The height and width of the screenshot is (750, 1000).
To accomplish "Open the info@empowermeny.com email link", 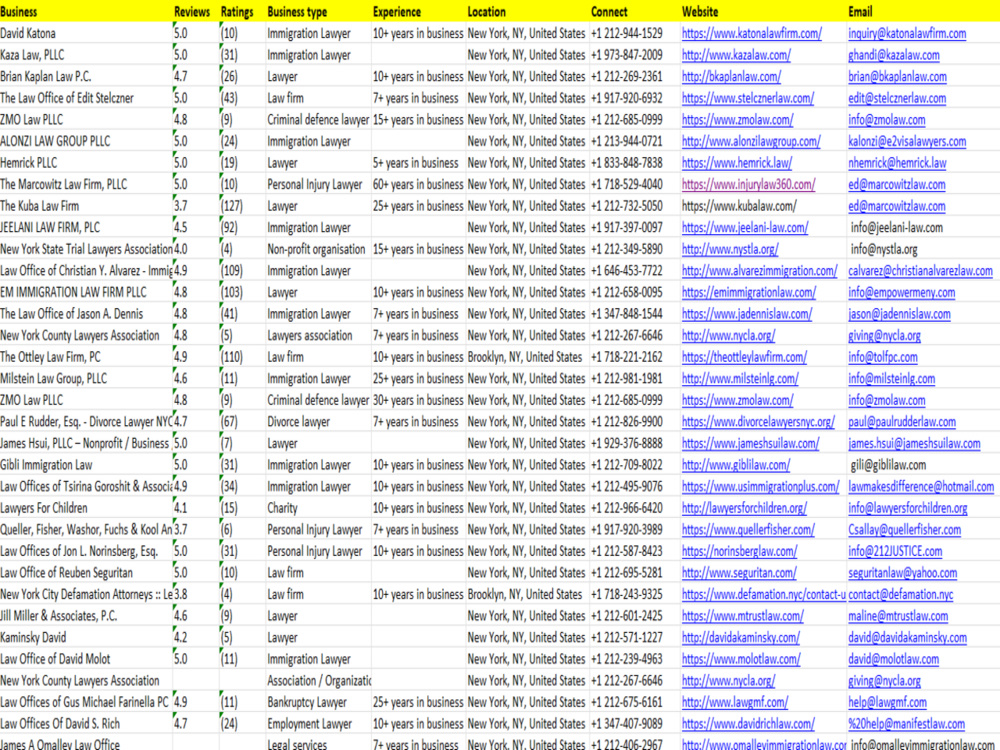I will tap(902, 292).
